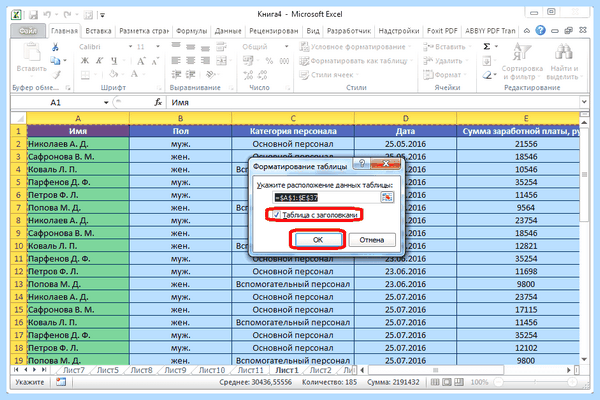The height and width of the screenshot is (400, 600).
Task: Toggle the Таблица с заголовками checkbox
Action: coord(276,215)
